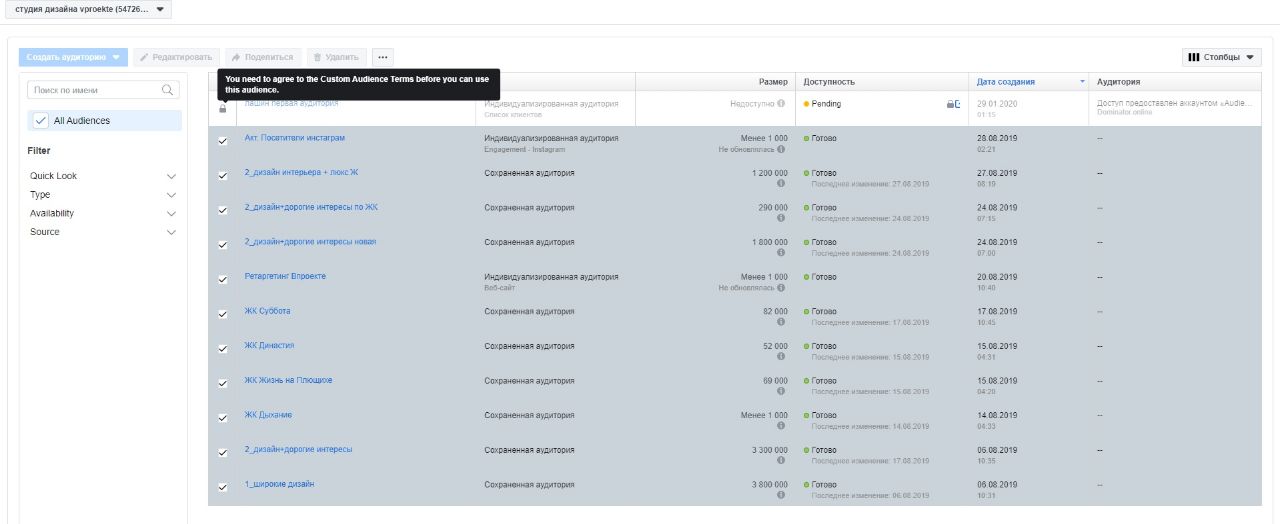Toggle the All Audiences checkmark filter
This screenshot has width=1280, height=524.
pyautogui.click(x=40, y=120)
